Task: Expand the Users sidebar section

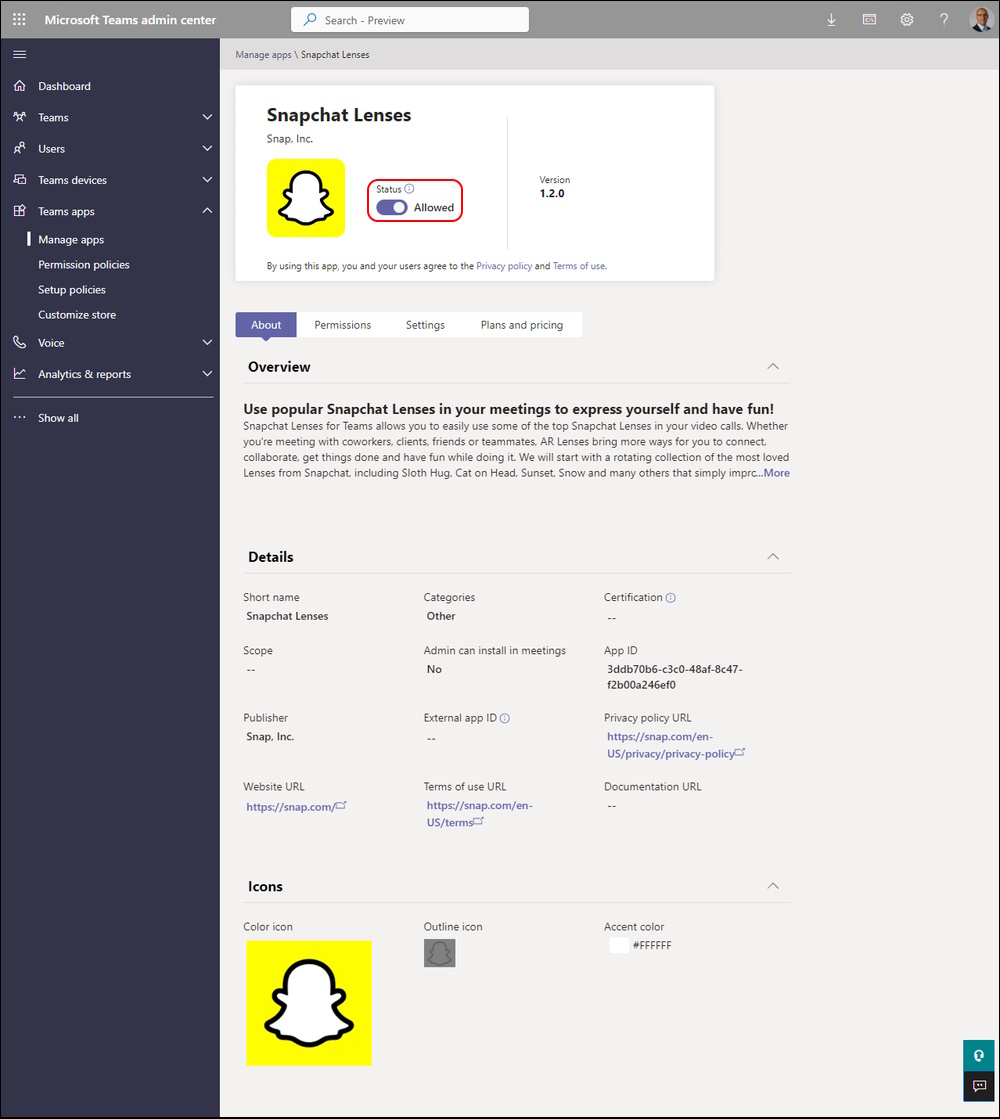Action: [207, 148]
